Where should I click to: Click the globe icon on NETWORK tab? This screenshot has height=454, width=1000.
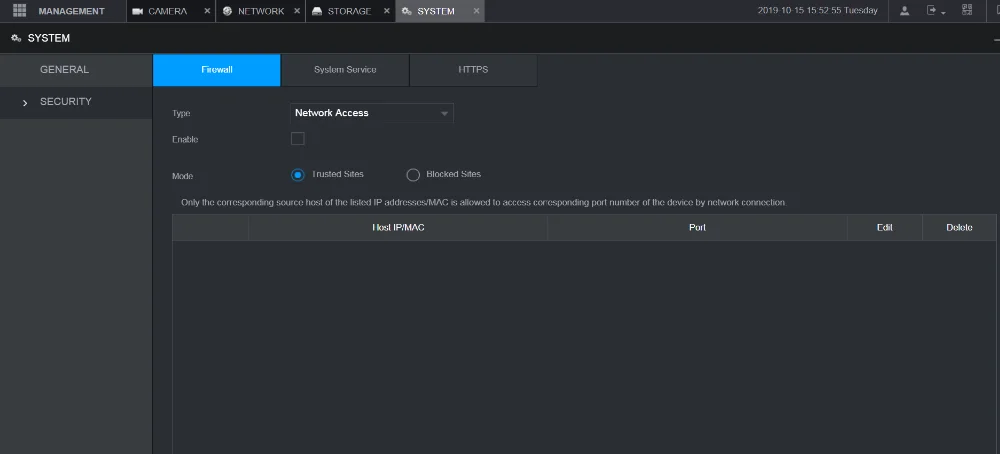click(x=227, y=11)
